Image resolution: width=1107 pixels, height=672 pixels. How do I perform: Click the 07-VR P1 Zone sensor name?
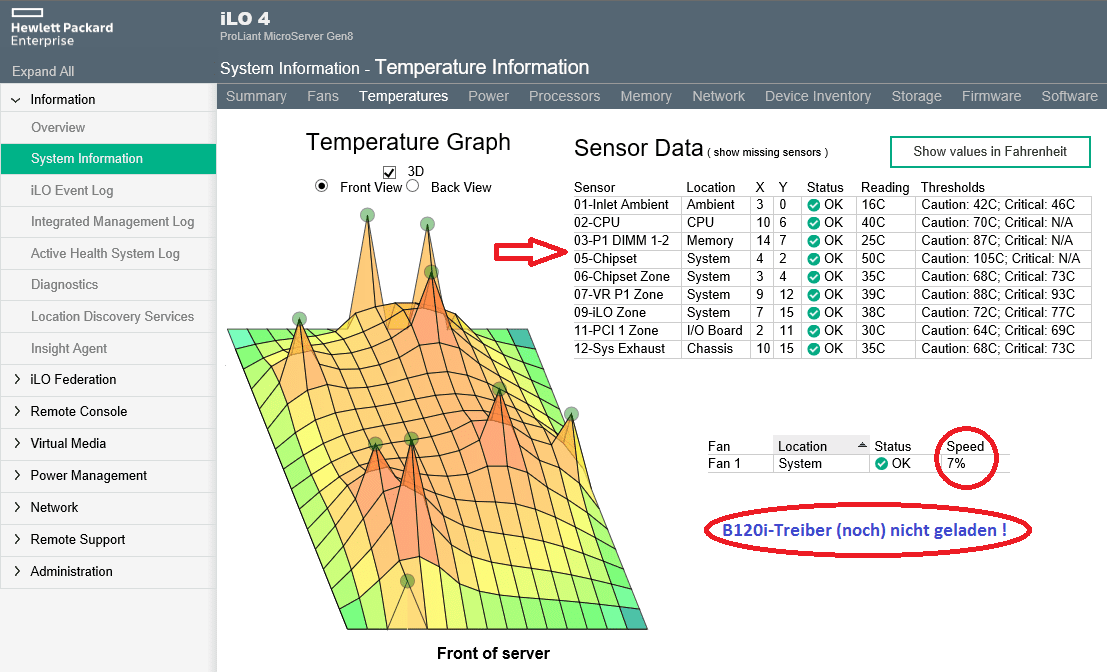point(618,294)
